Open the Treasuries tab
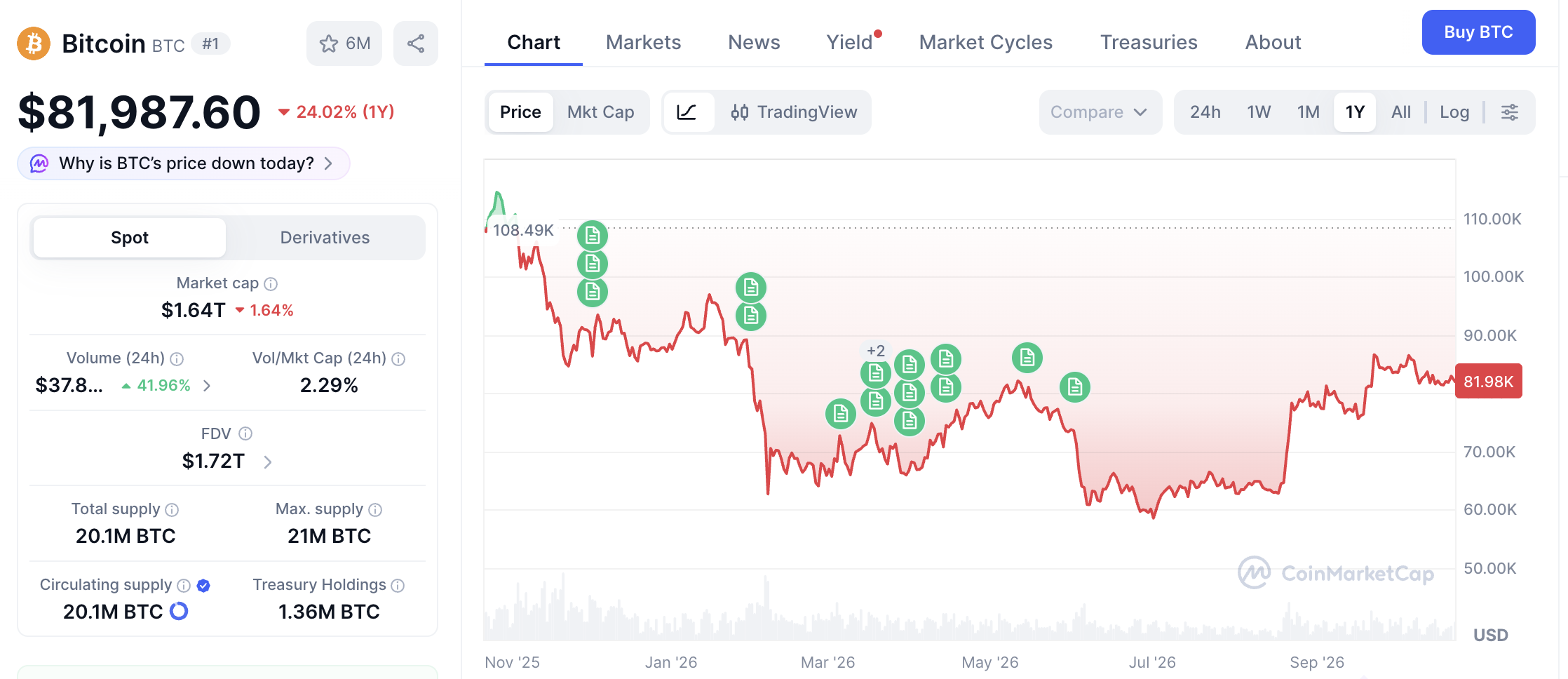Screen dimensions: 1568x679 pos(1149,42)
